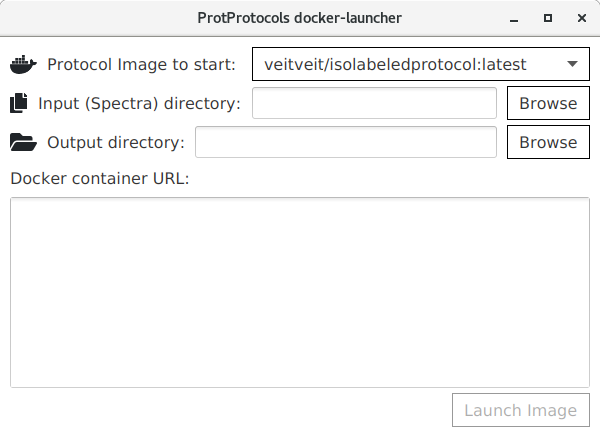Open the veitveit/isolabeledprotocol:latest combo box
Screen dimensions: 600x437
pyautogui.click(x=421, y=64)
